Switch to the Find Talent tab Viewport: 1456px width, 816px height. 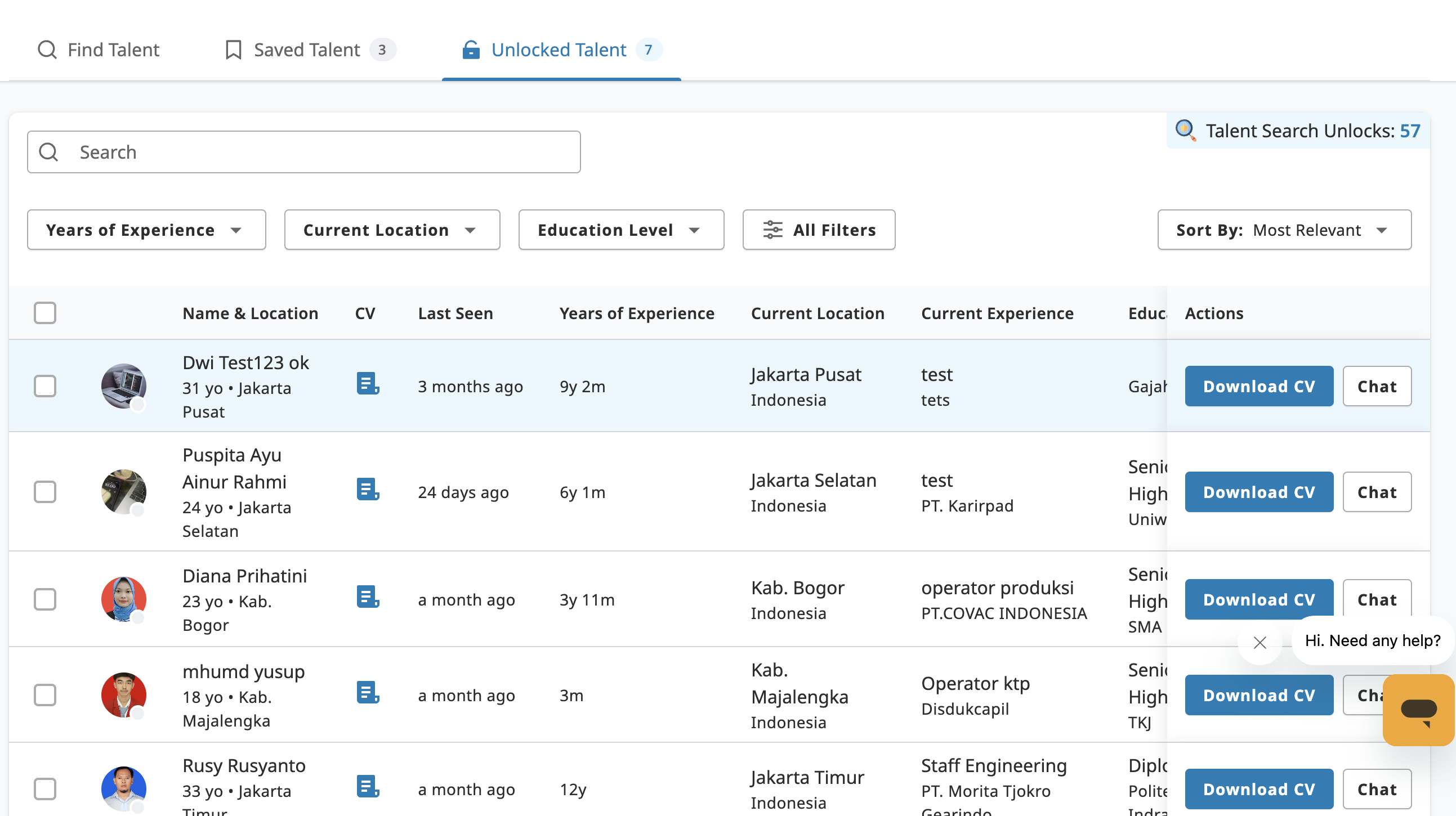point(99,50)
